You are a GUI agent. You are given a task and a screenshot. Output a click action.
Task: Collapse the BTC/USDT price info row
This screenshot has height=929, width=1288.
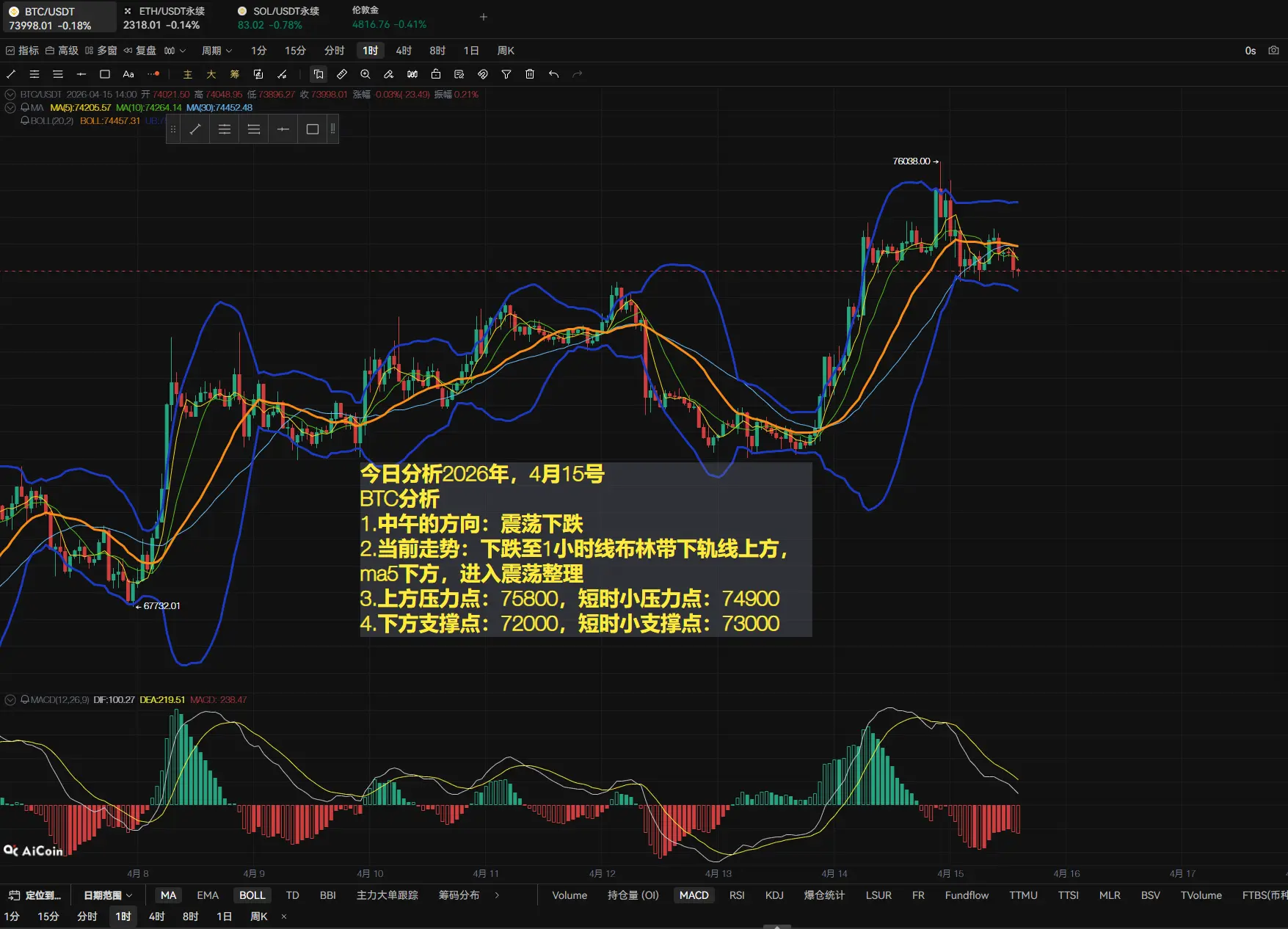10,95
